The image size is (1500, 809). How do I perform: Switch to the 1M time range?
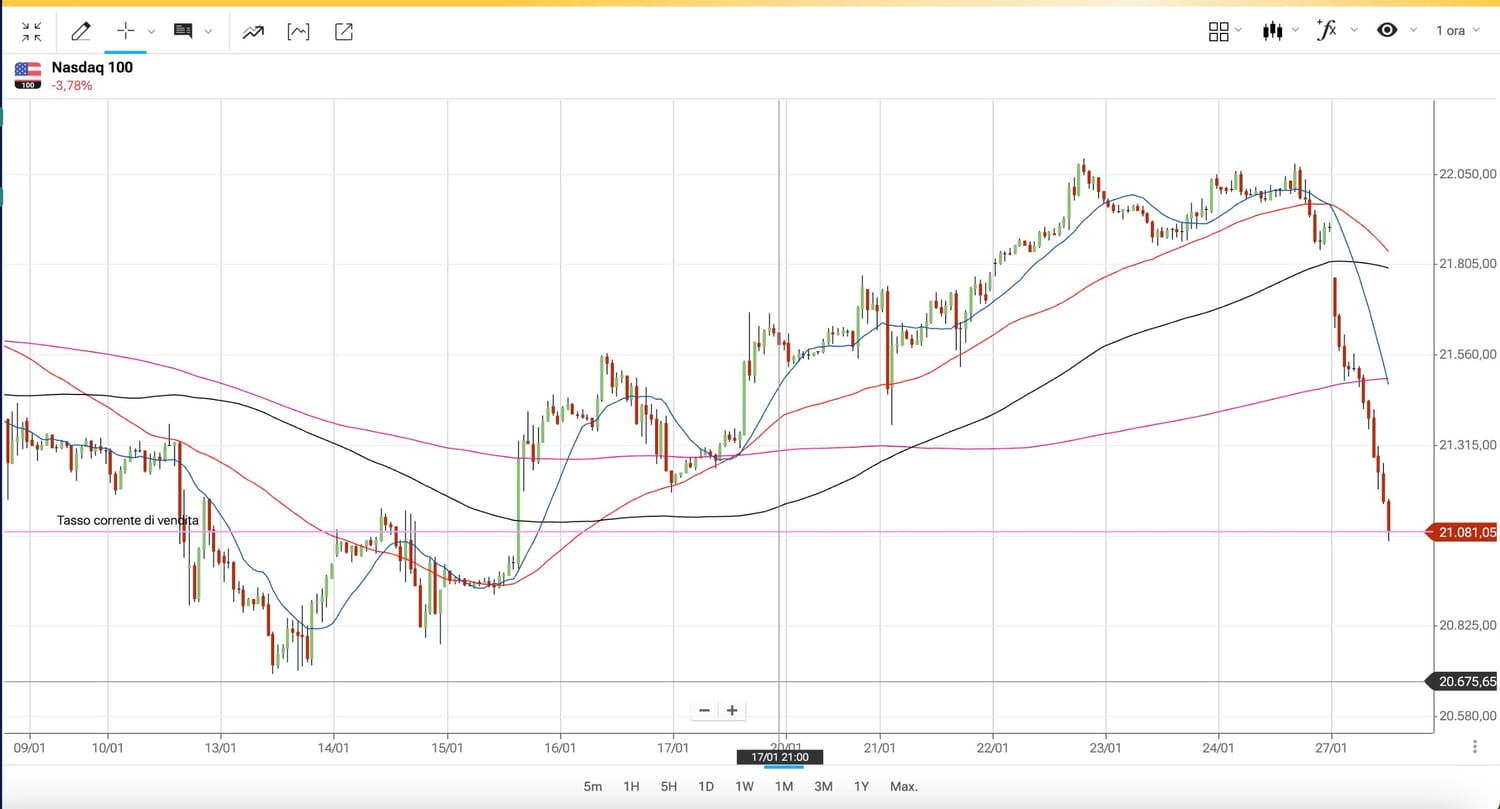(783, 786)
